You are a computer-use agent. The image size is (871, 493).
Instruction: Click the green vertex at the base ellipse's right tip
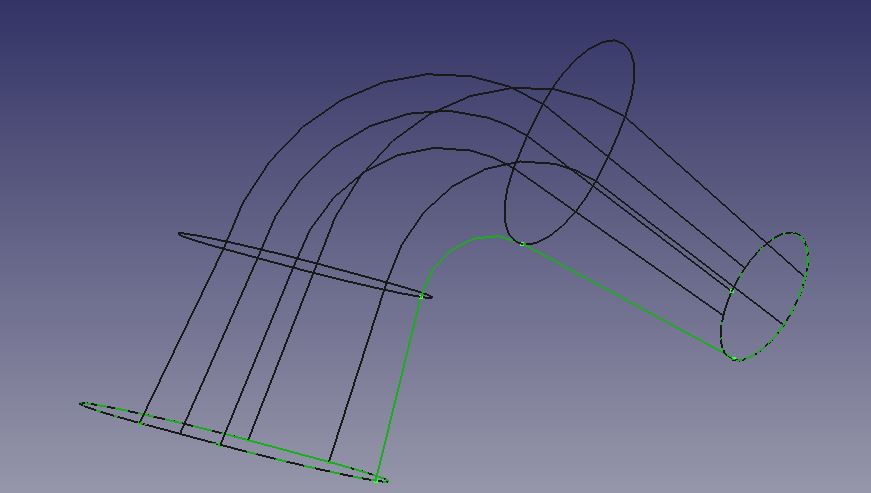(x=378, y=480)
